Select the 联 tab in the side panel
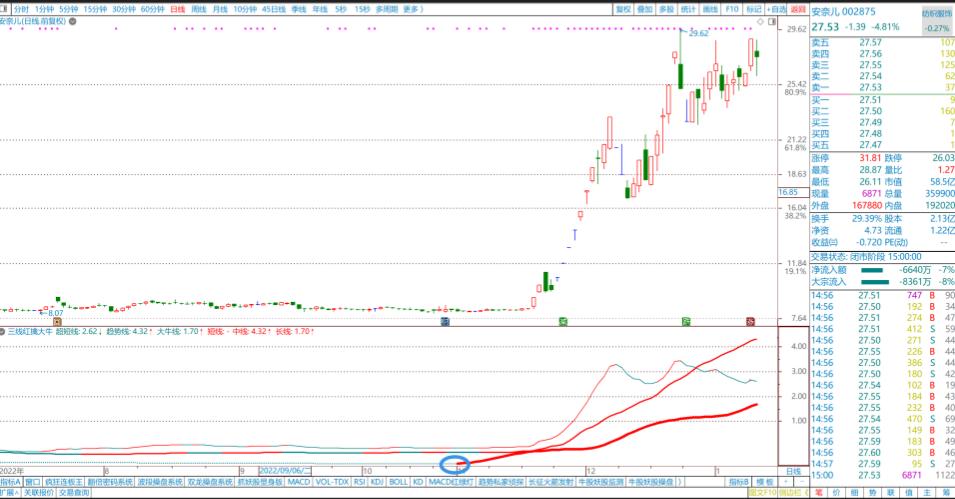The image size is (955, 499). 890,492
